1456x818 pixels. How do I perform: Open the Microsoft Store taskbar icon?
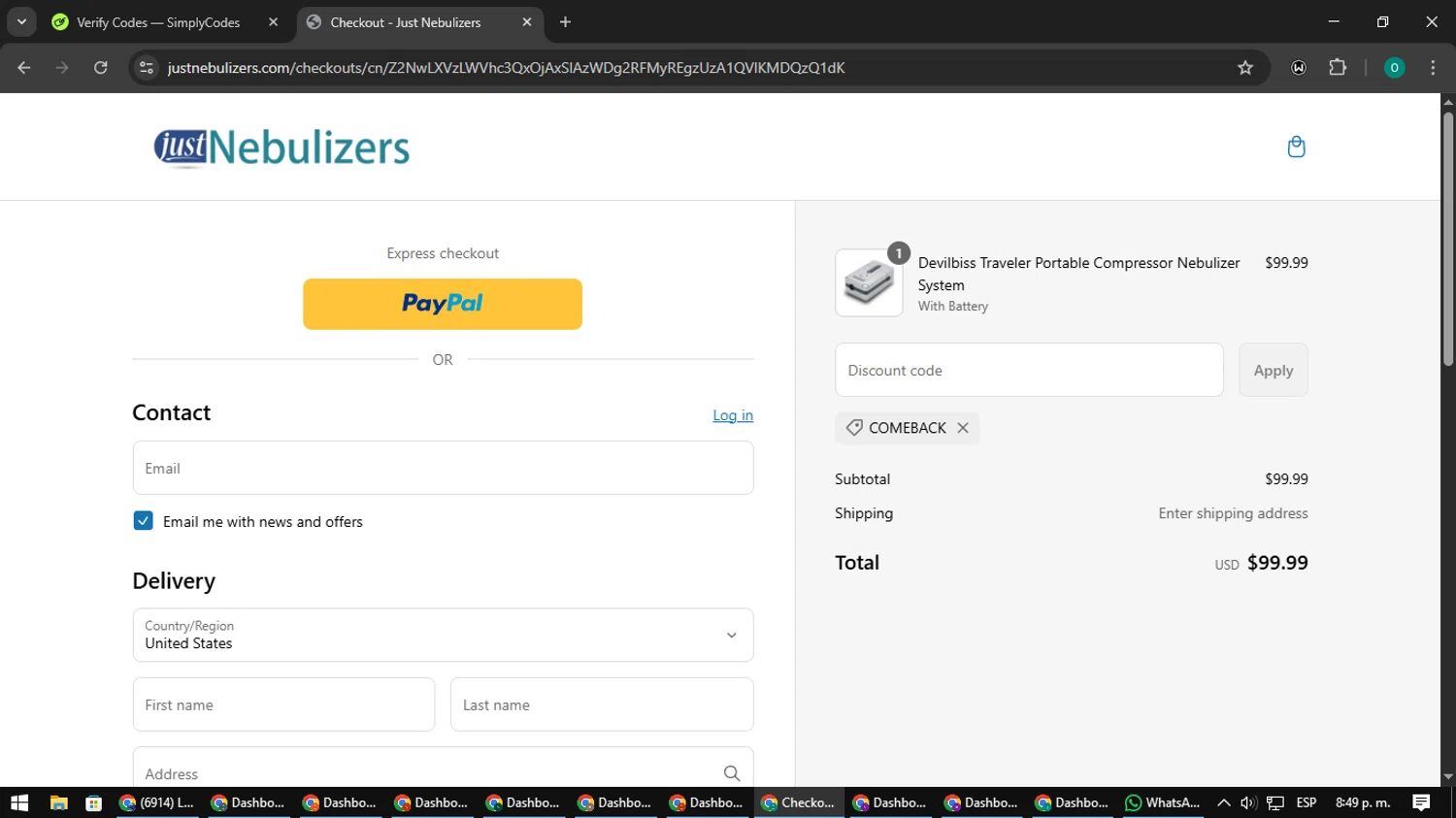click(x=93, y=802)
